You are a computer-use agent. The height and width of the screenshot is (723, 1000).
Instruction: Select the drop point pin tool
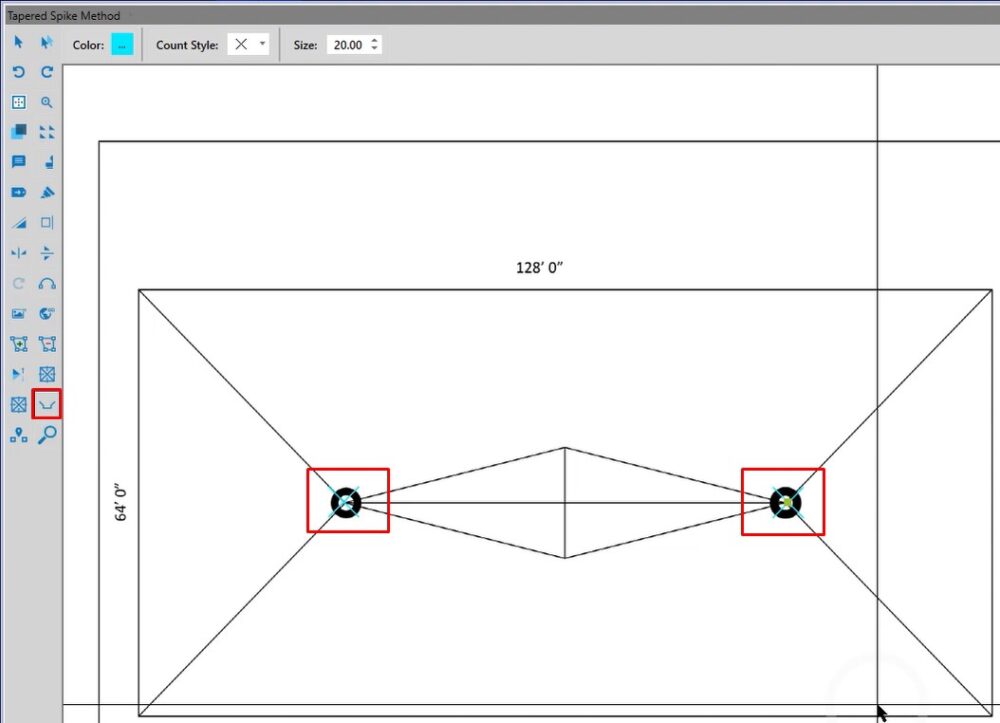(x=18, y=434)
